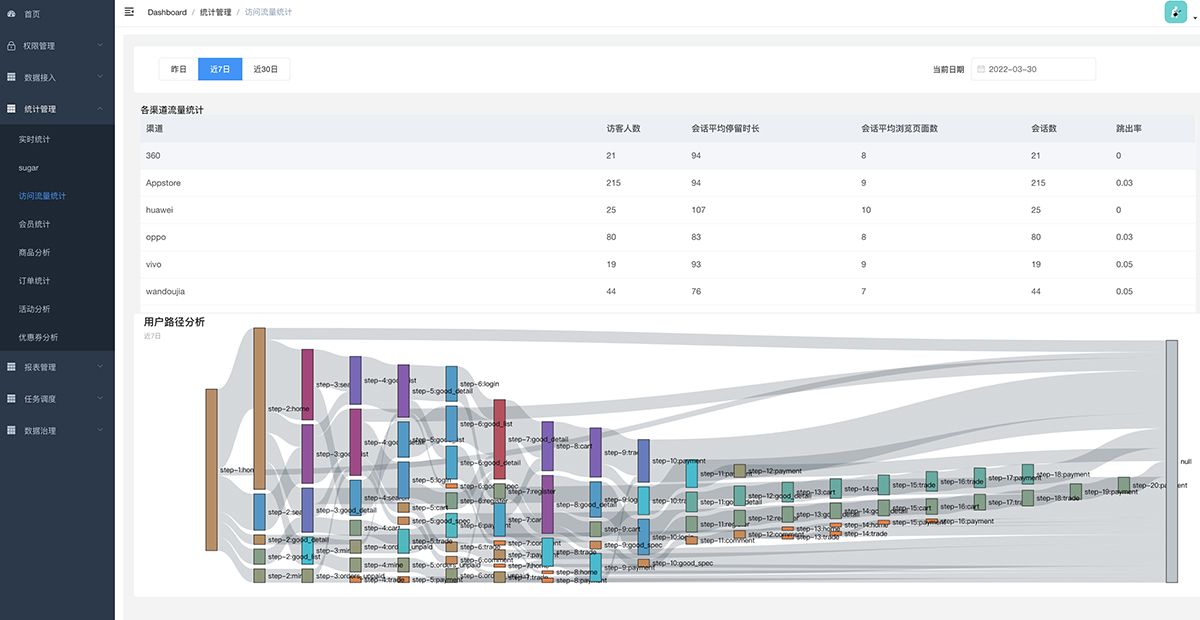
Task: Click the tall step-2:home Sankey node
Action: click(x=259, y=407)
